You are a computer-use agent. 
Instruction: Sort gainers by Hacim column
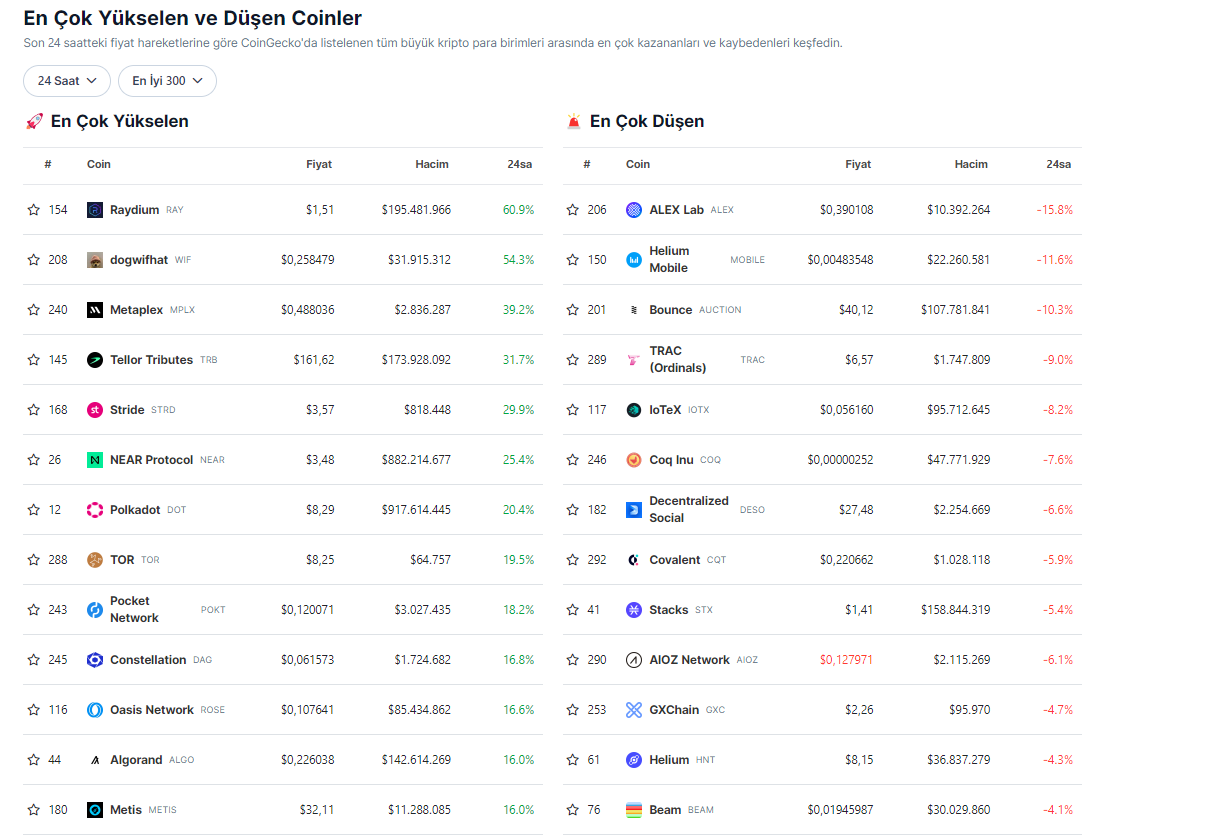click(432, 164)
